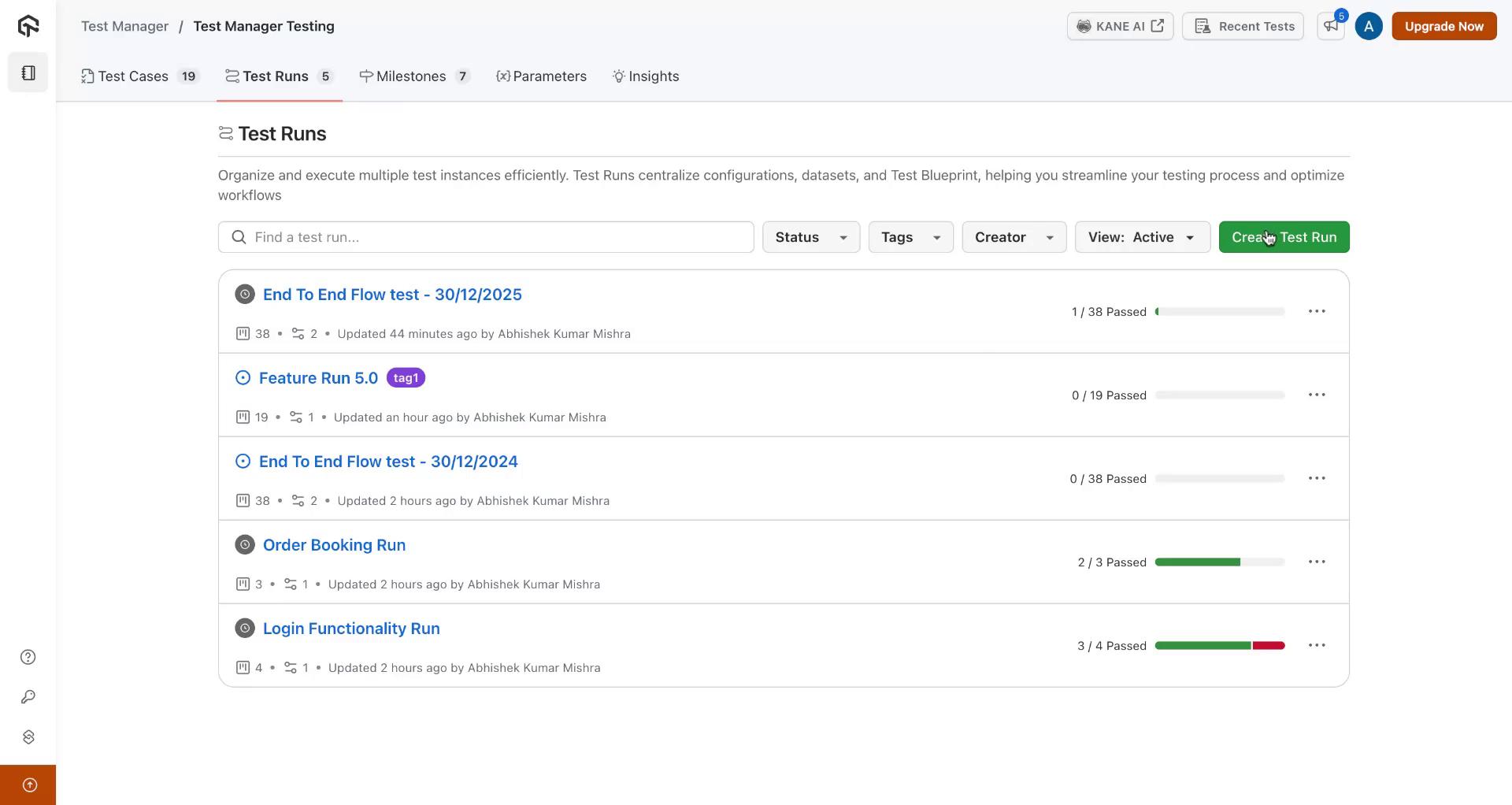Open the Milestones tab
This screenshot has height=805, width=1512.
click(415, 76)
